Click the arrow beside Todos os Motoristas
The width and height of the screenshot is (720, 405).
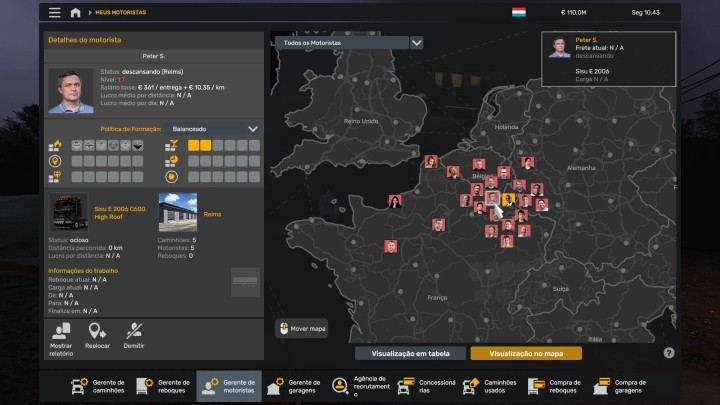416,43
